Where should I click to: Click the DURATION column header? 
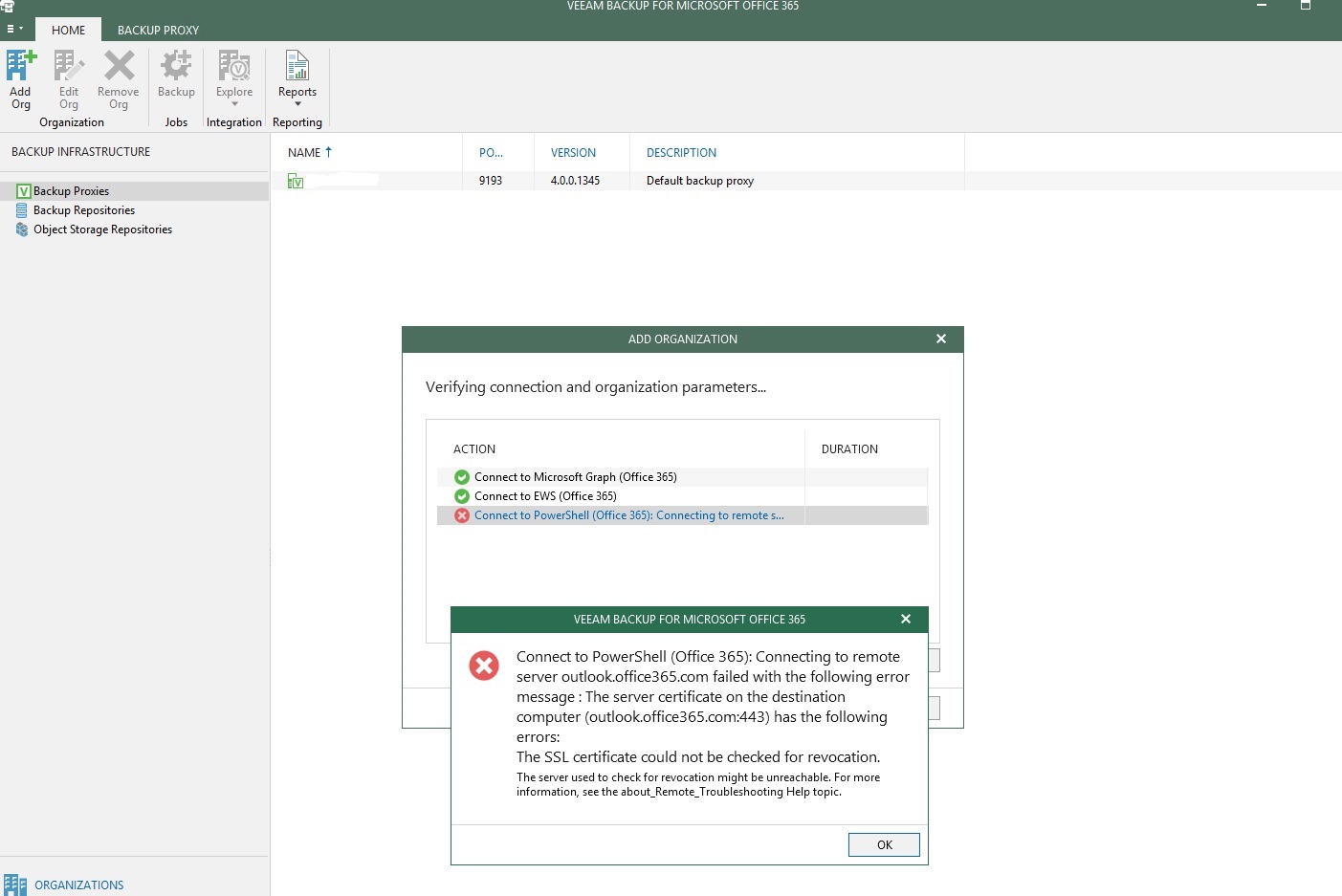click(x=849, y=449)
